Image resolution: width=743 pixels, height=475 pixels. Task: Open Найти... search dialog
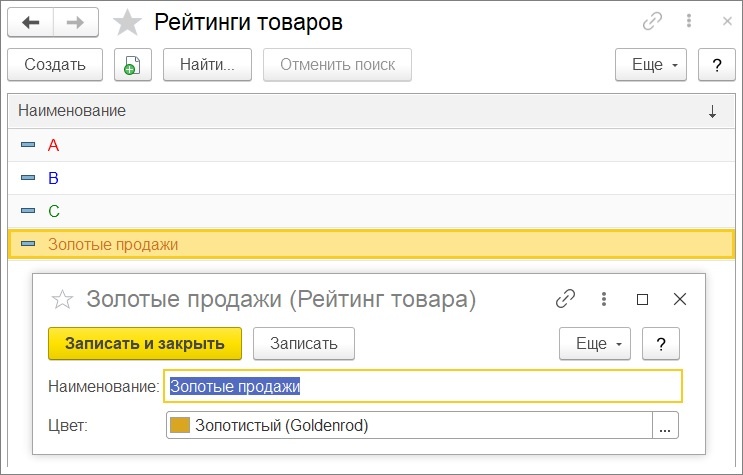[208, 64]
